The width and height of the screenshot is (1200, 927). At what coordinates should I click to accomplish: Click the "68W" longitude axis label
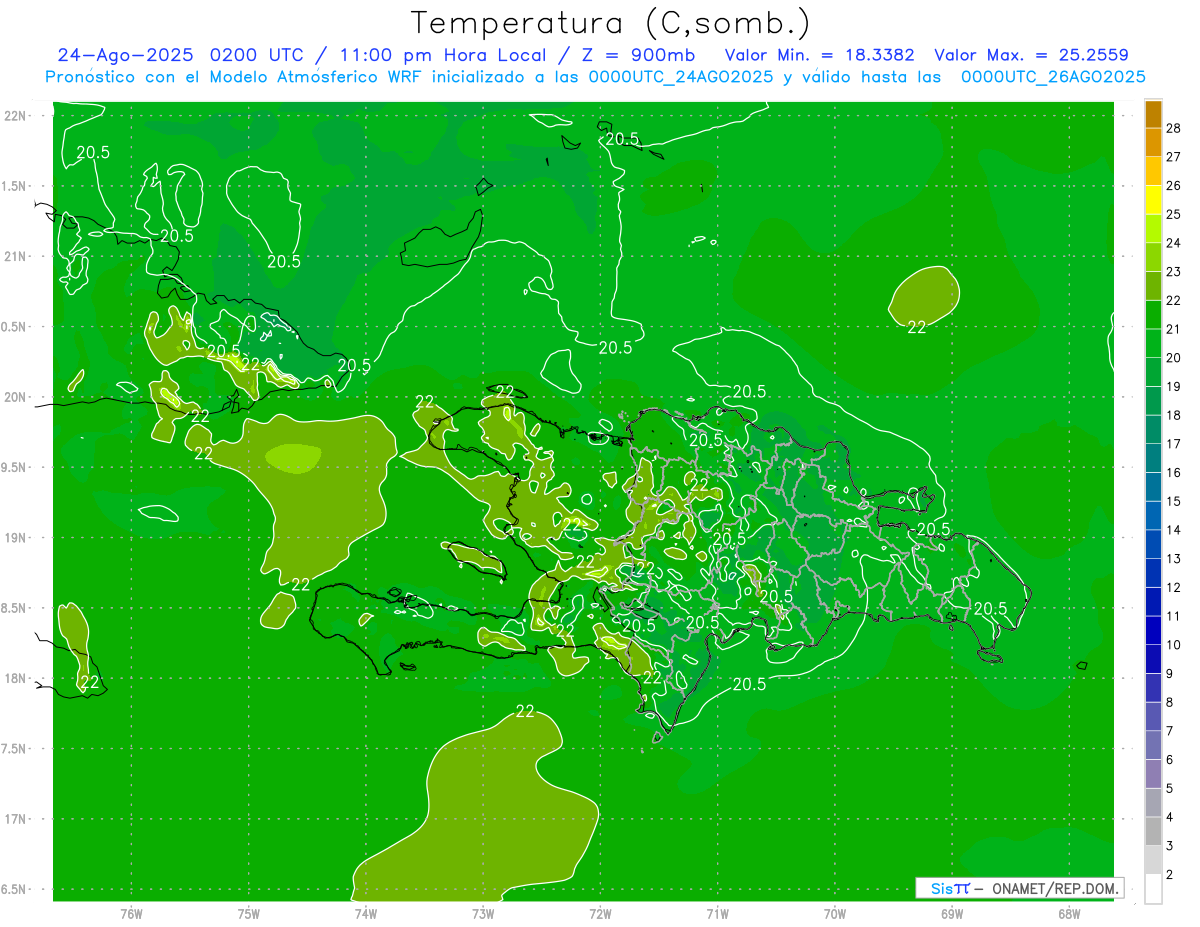pyautogui.click(x=1068, y=913)
